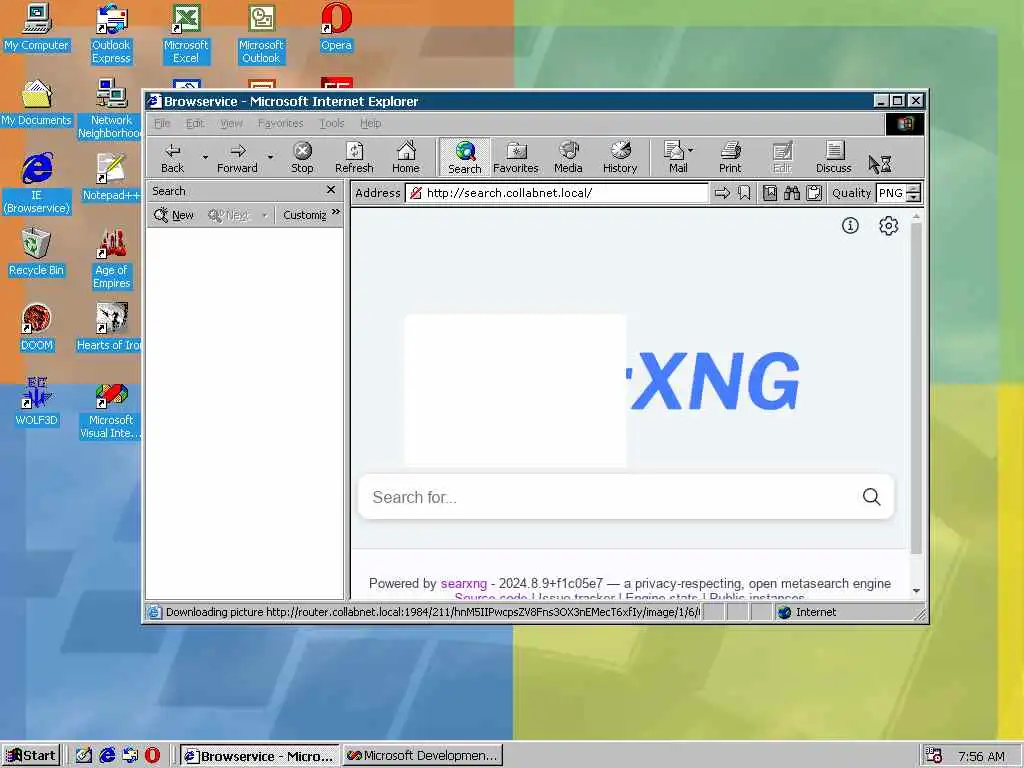The width and height of the screenshot is (1024, 768).
Task: Click the bookmarks book icon
Action: [770, 193]
